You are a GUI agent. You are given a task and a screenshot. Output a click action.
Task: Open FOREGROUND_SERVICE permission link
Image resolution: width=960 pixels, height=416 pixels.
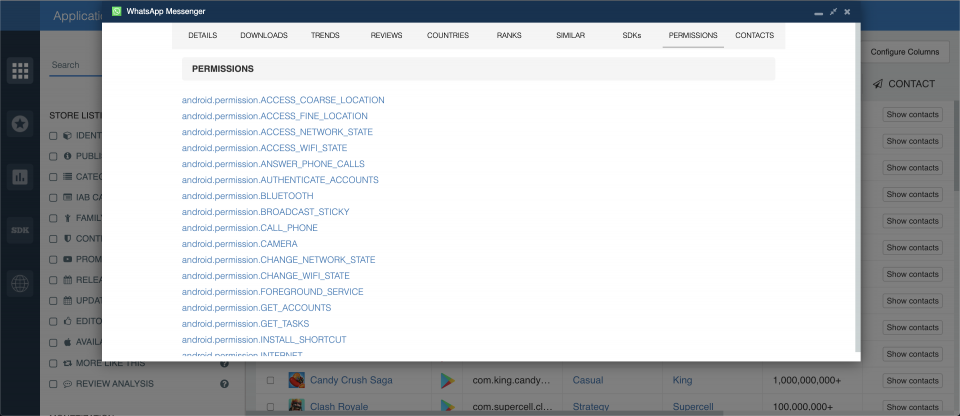click(272, 292)
